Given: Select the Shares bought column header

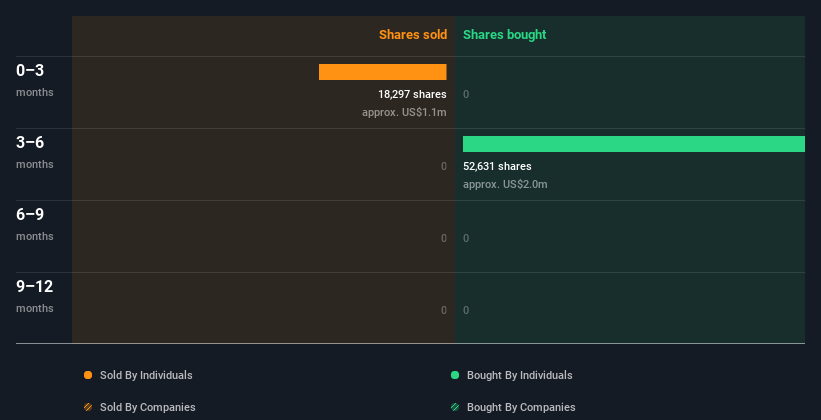Looking at the screenshot, I should pyautogui.click(x=504, y=35).
